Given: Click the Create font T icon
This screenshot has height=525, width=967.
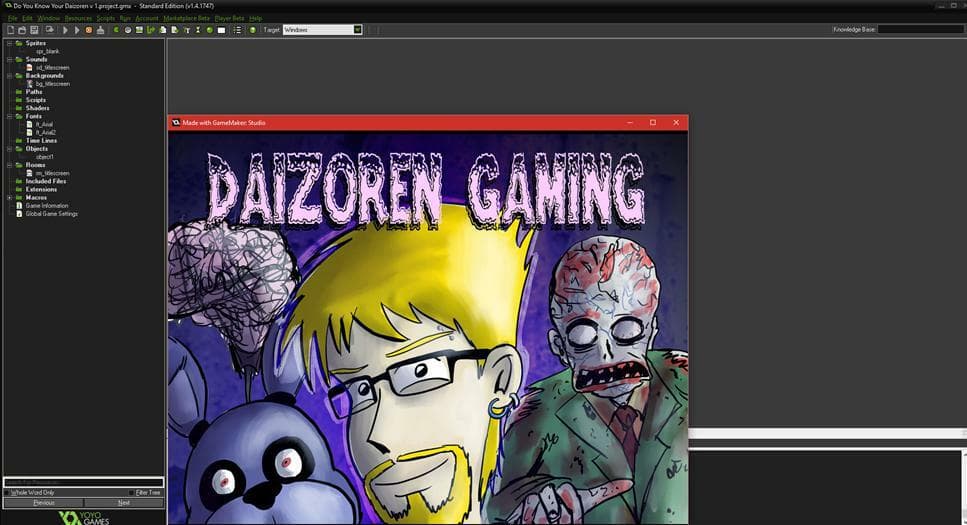Looking at the screenshot, I should (187, 30).
